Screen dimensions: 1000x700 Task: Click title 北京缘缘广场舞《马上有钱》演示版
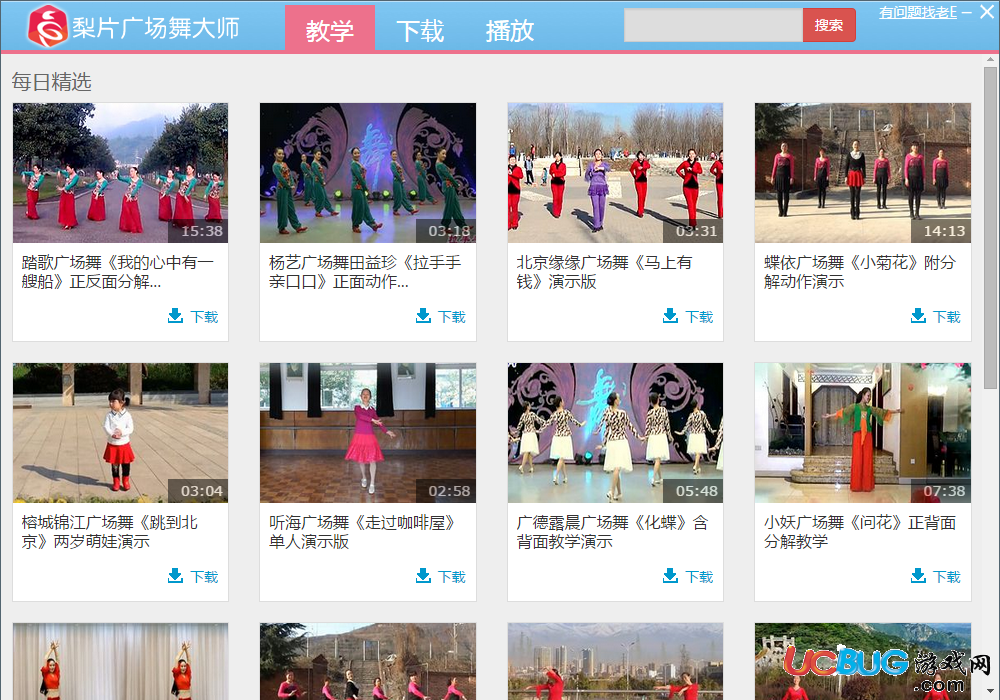pos(604,272)
